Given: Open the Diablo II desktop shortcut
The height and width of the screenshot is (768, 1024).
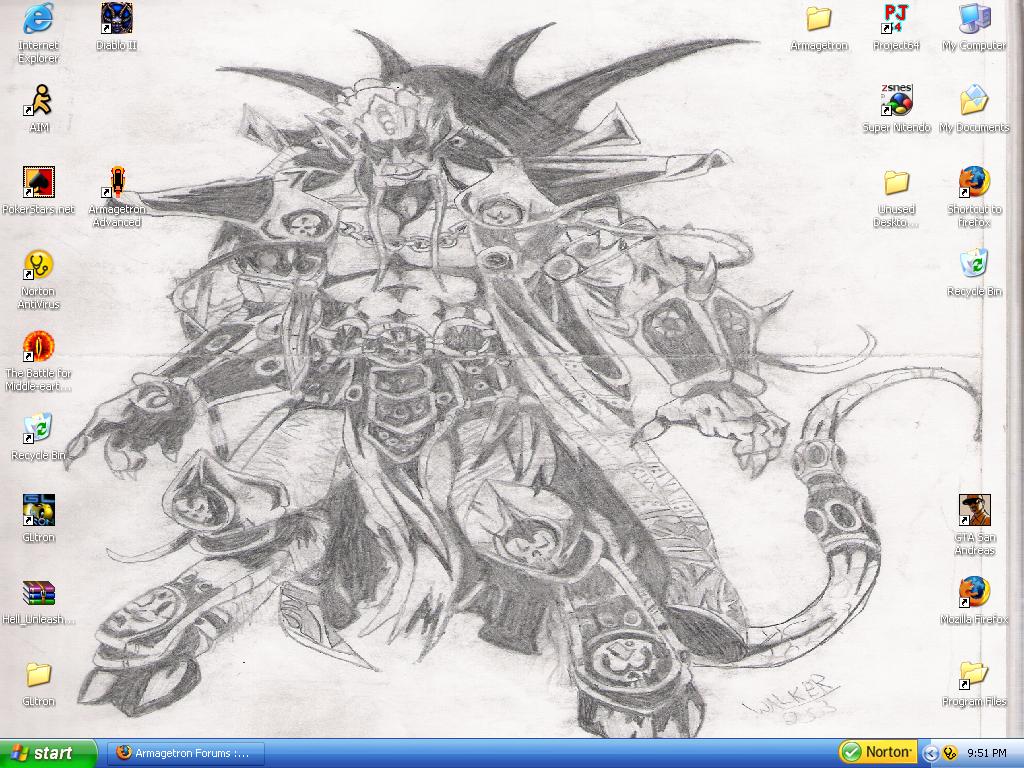Looking at the screenshot, I should pos(116,20).
